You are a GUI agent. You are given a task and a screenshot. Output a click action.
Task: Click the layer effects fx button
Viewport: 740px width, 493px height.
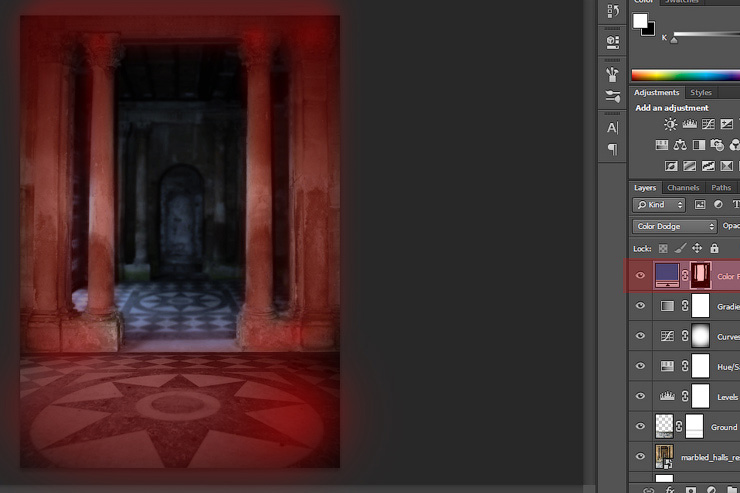coord(669,490)
